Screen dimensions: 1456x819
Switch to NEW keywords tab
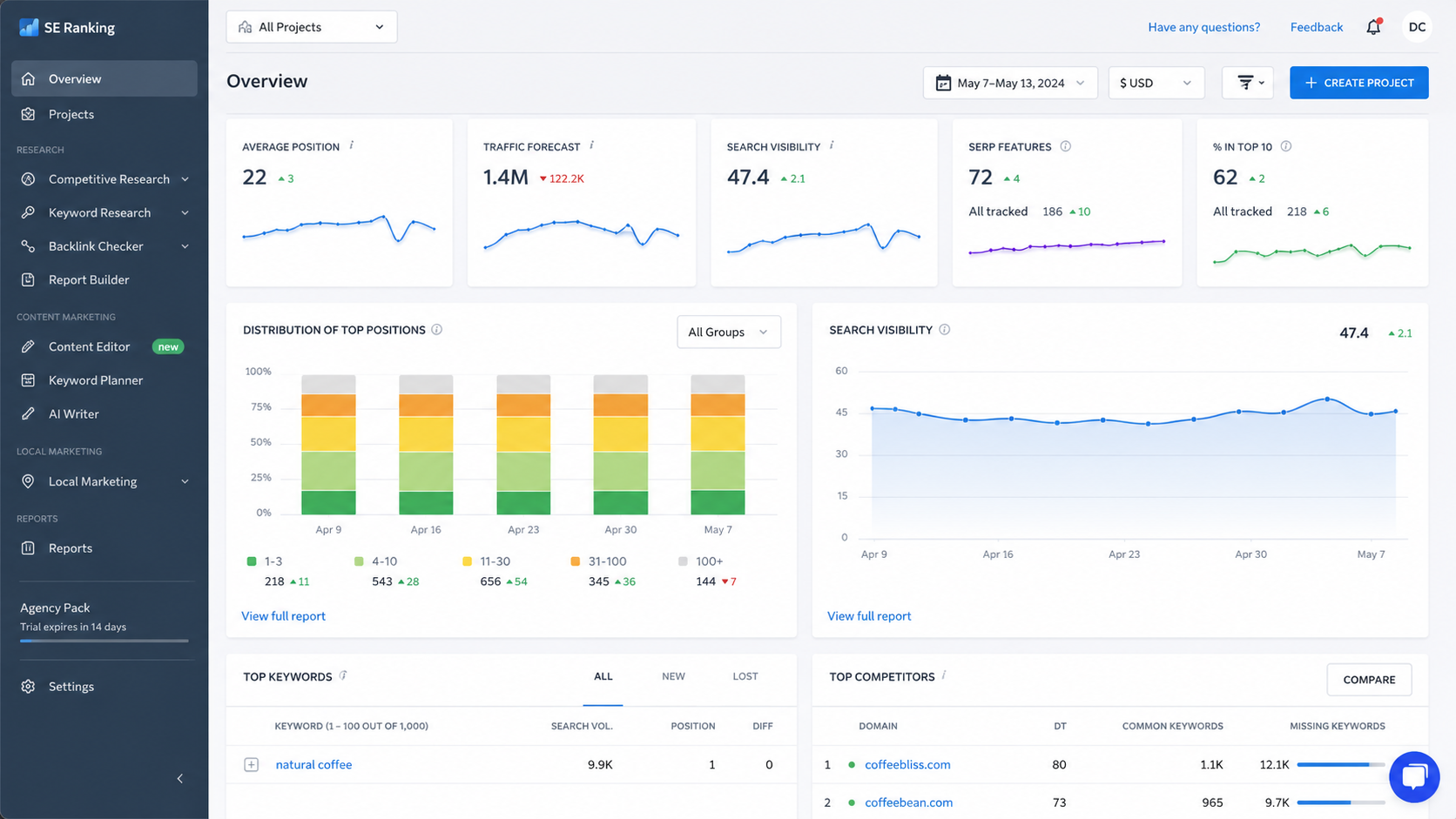[x=673, y=676]
